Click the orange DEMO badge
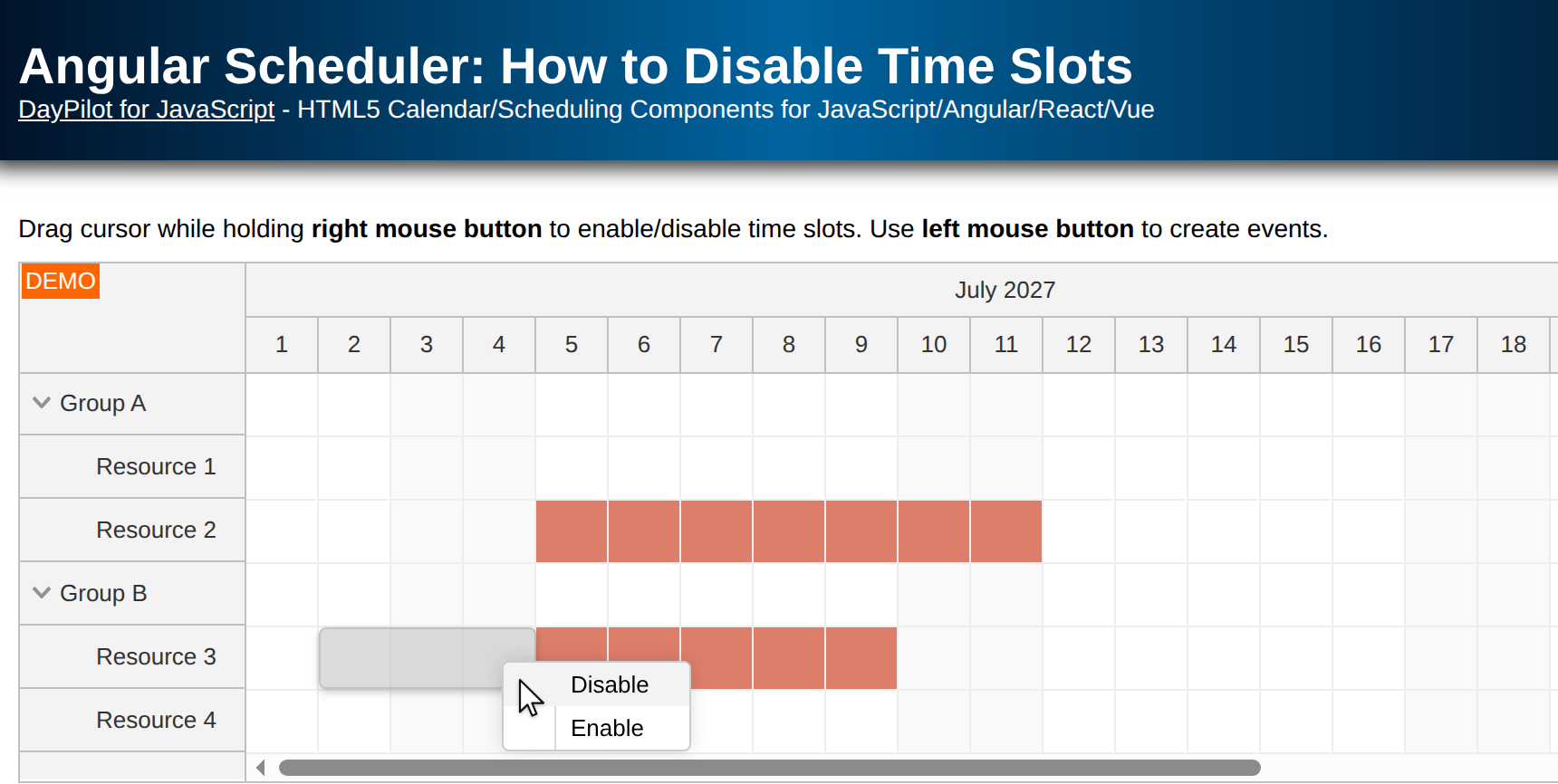Image resolution: width=1558 pixels, height=784 pixels. (x=60, y=281)
